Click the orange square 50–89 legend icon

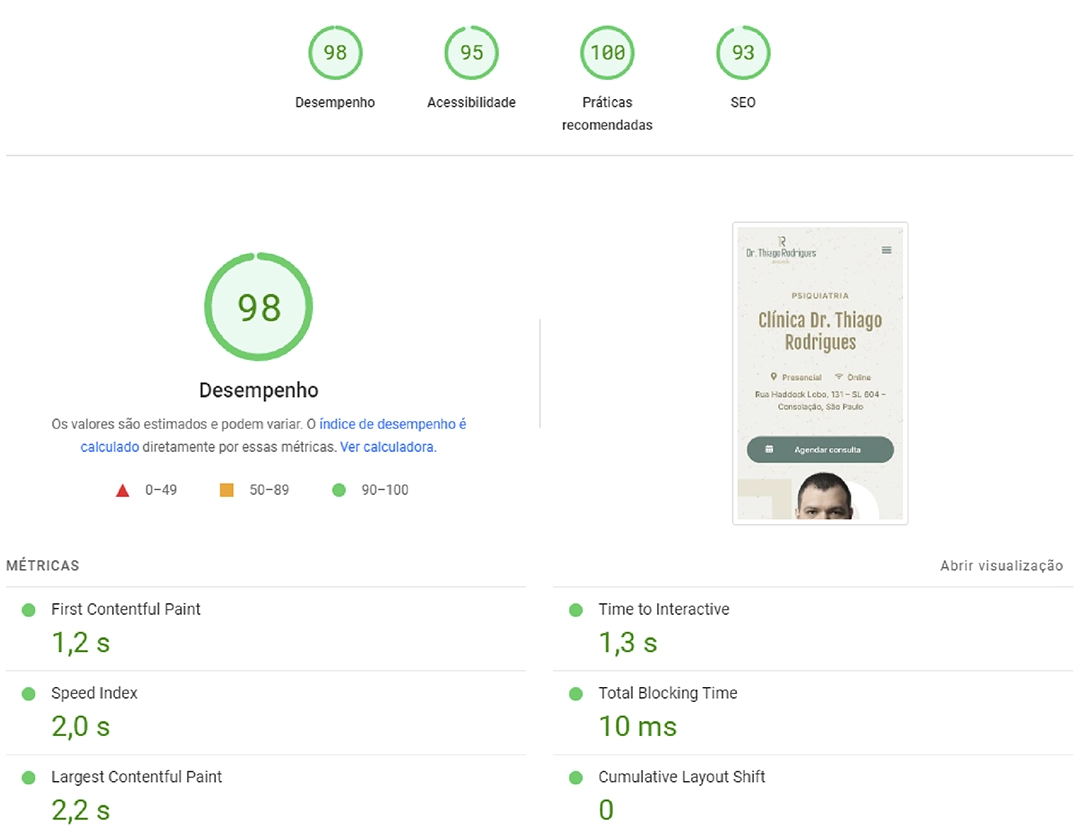227,490
